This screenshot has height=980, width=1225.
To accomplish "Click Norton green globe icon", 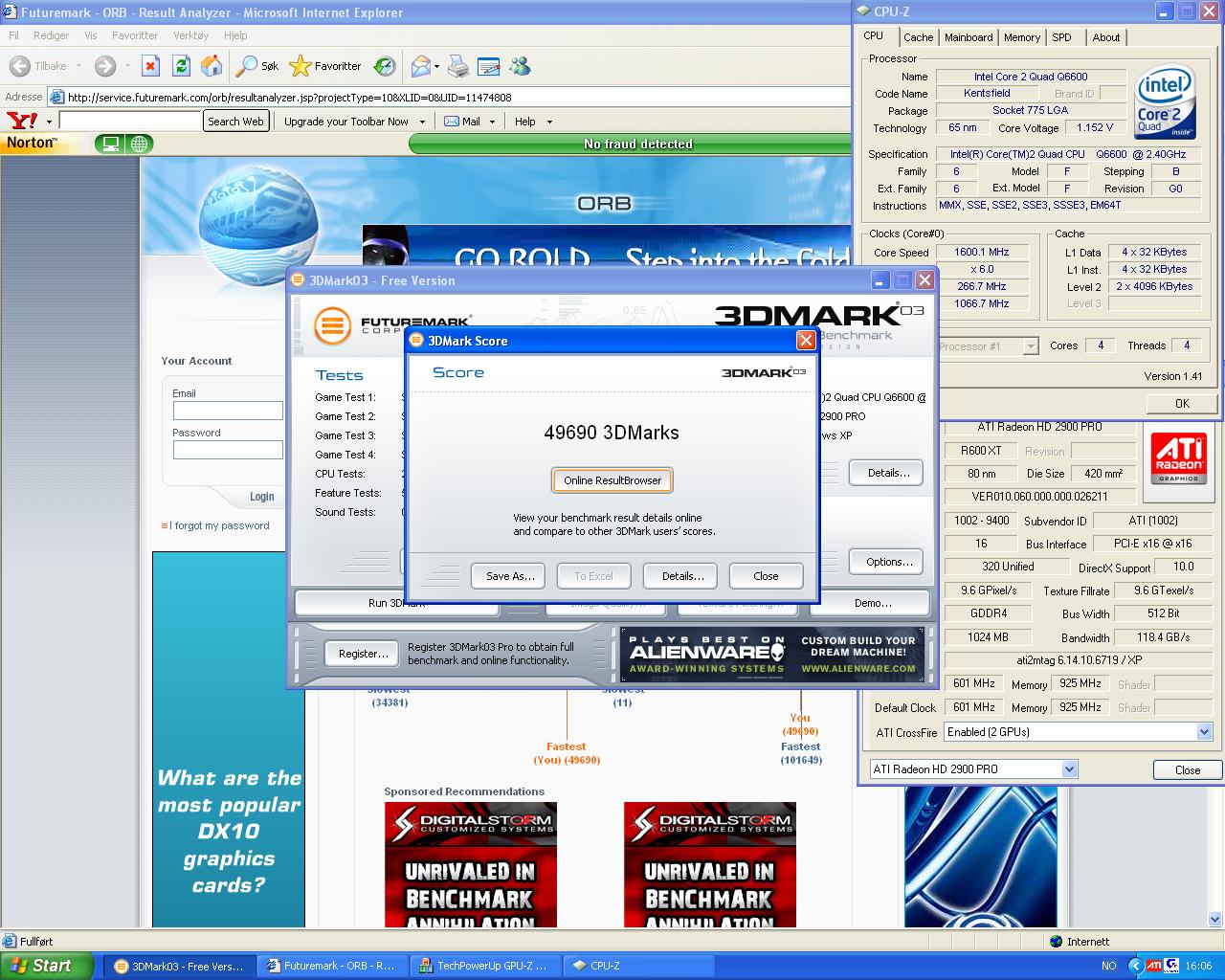I will (x=140, y=144).
